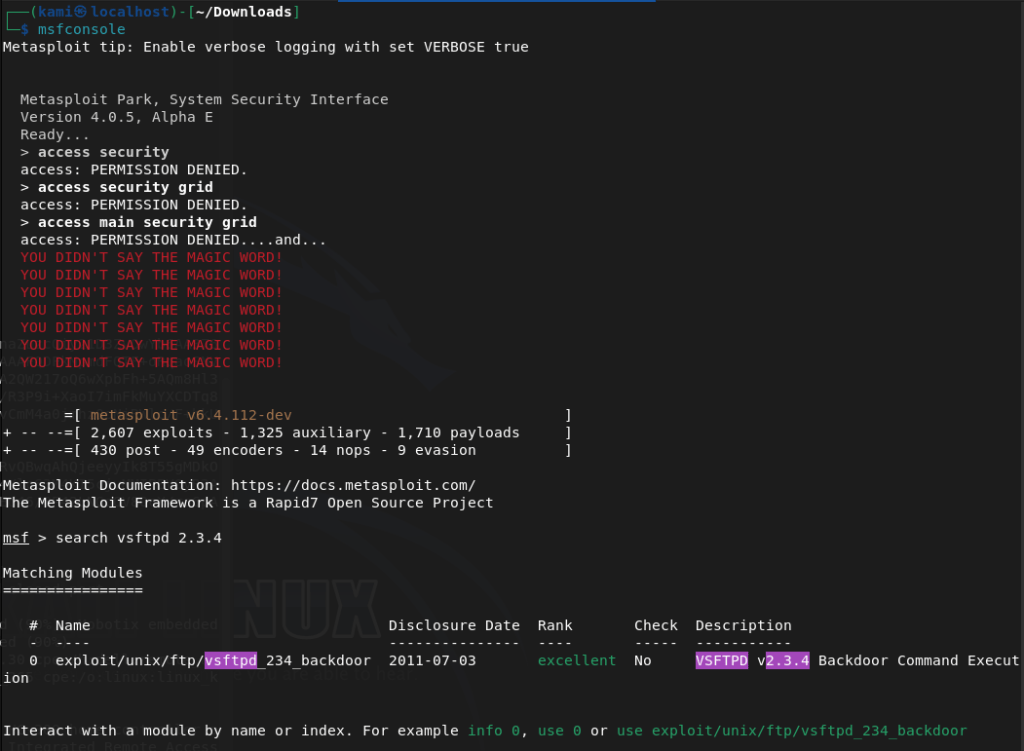Click the 'search vsftpd 2.3.4' command text
The height and width of the screenshot is (751, 1024).
tap(139, 538)
